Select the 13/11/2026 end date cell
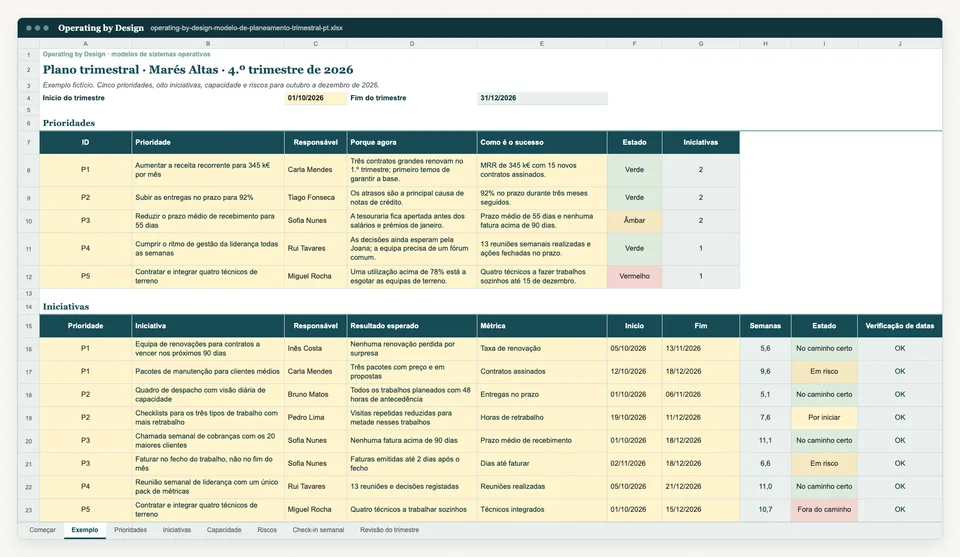This screenshot has width=960, height=557. tap(701, 349)
